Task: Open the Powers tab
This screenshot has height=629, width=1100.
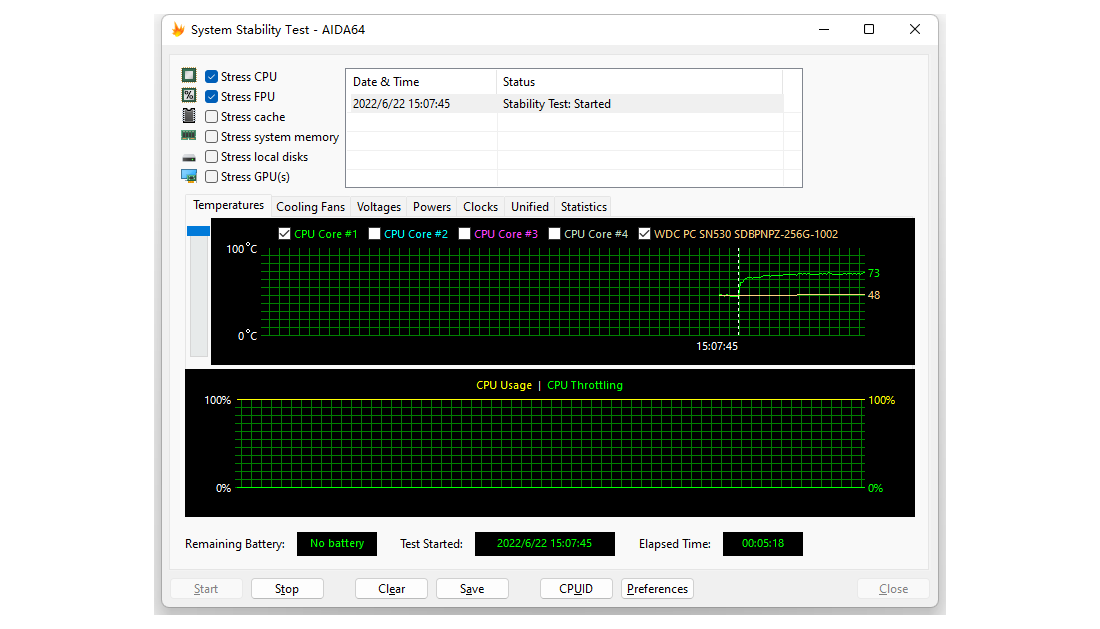Action: [x=431, y=207]
